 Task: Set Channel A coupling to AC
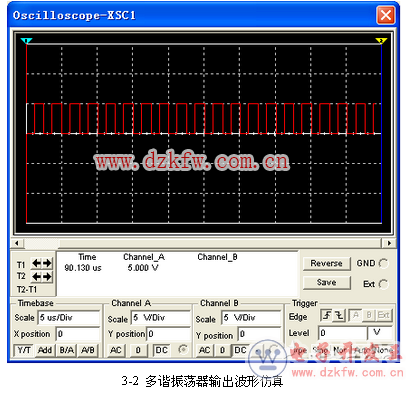[x=116, y=350]
